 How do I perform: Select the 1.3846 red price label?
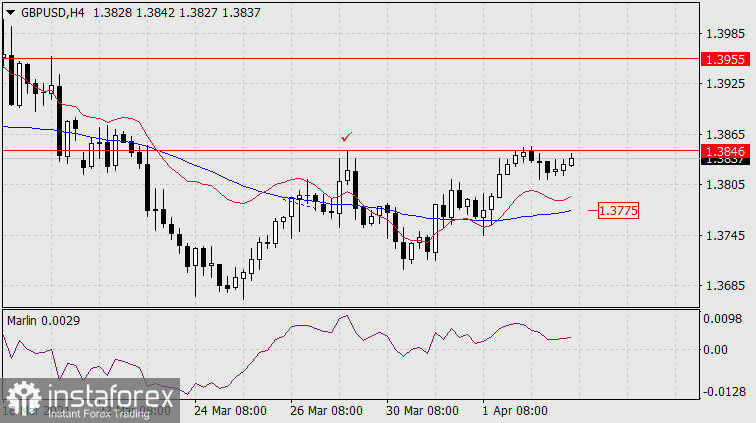(725, 150)
